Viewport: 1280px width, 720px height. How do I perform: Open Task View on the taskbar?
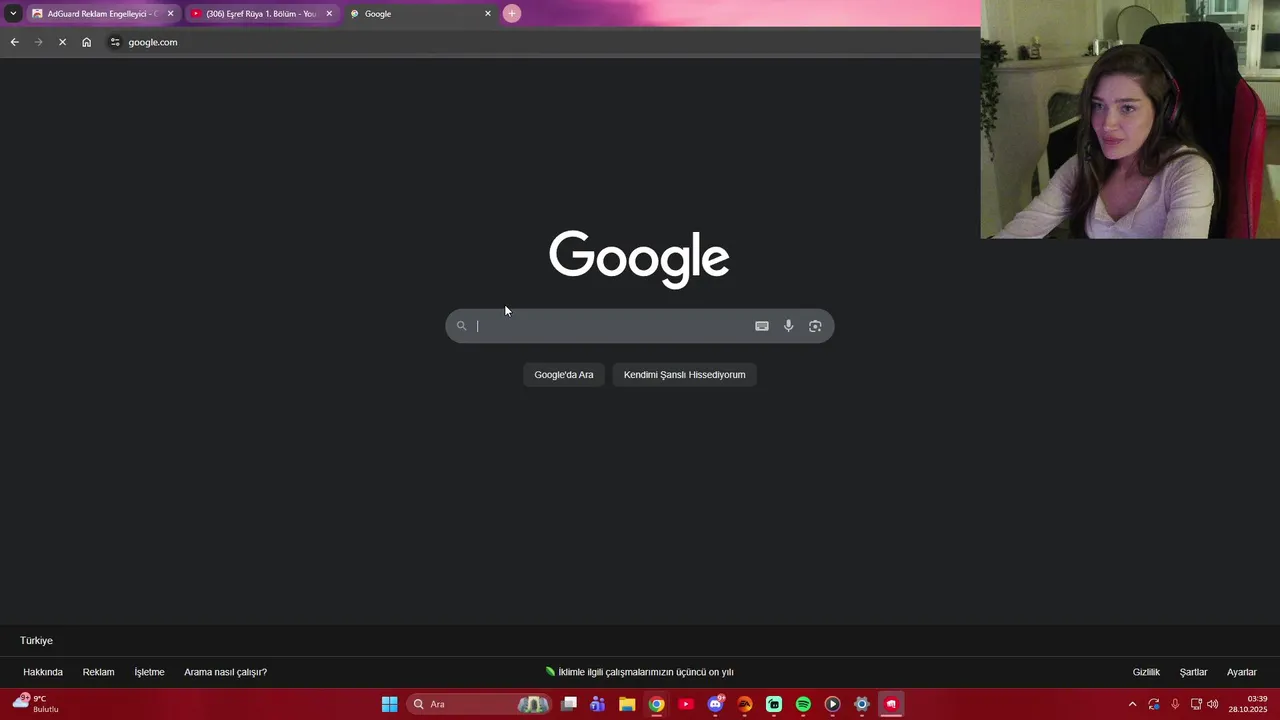(569, 704)
